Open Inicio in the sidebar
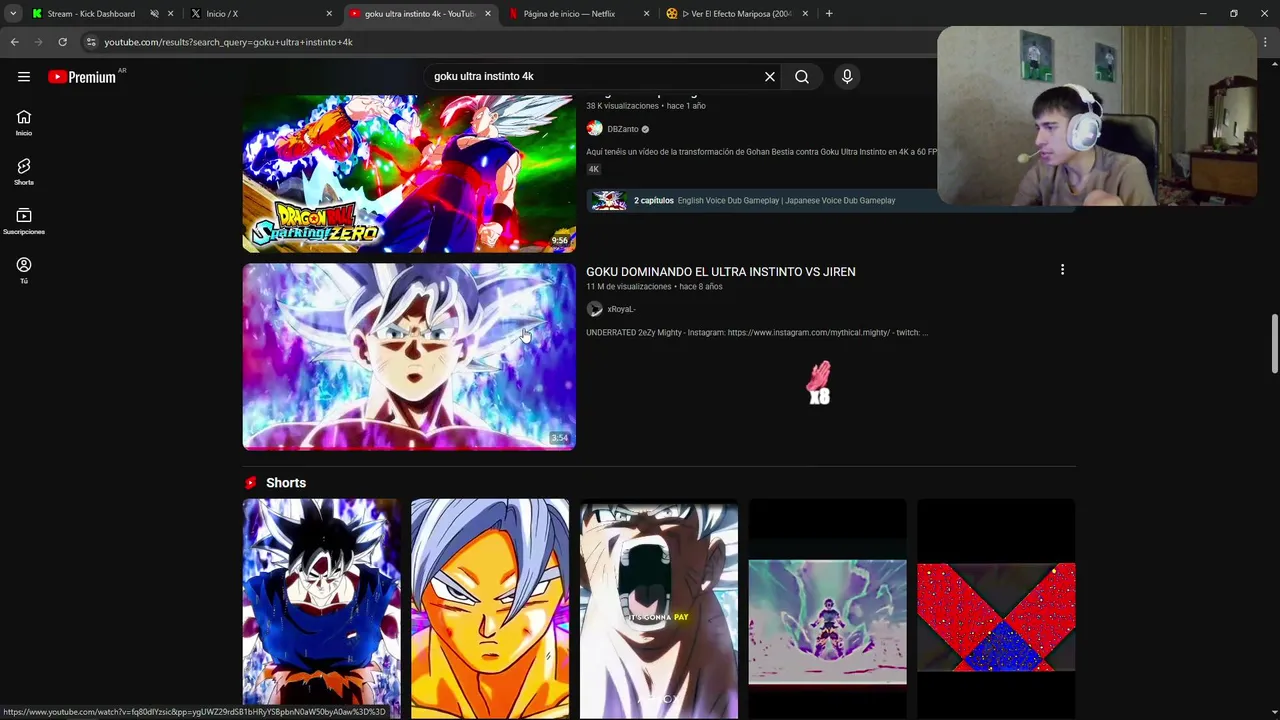Image resolution: width=1280 pixels, height=720 pixels. click(24, 123)
